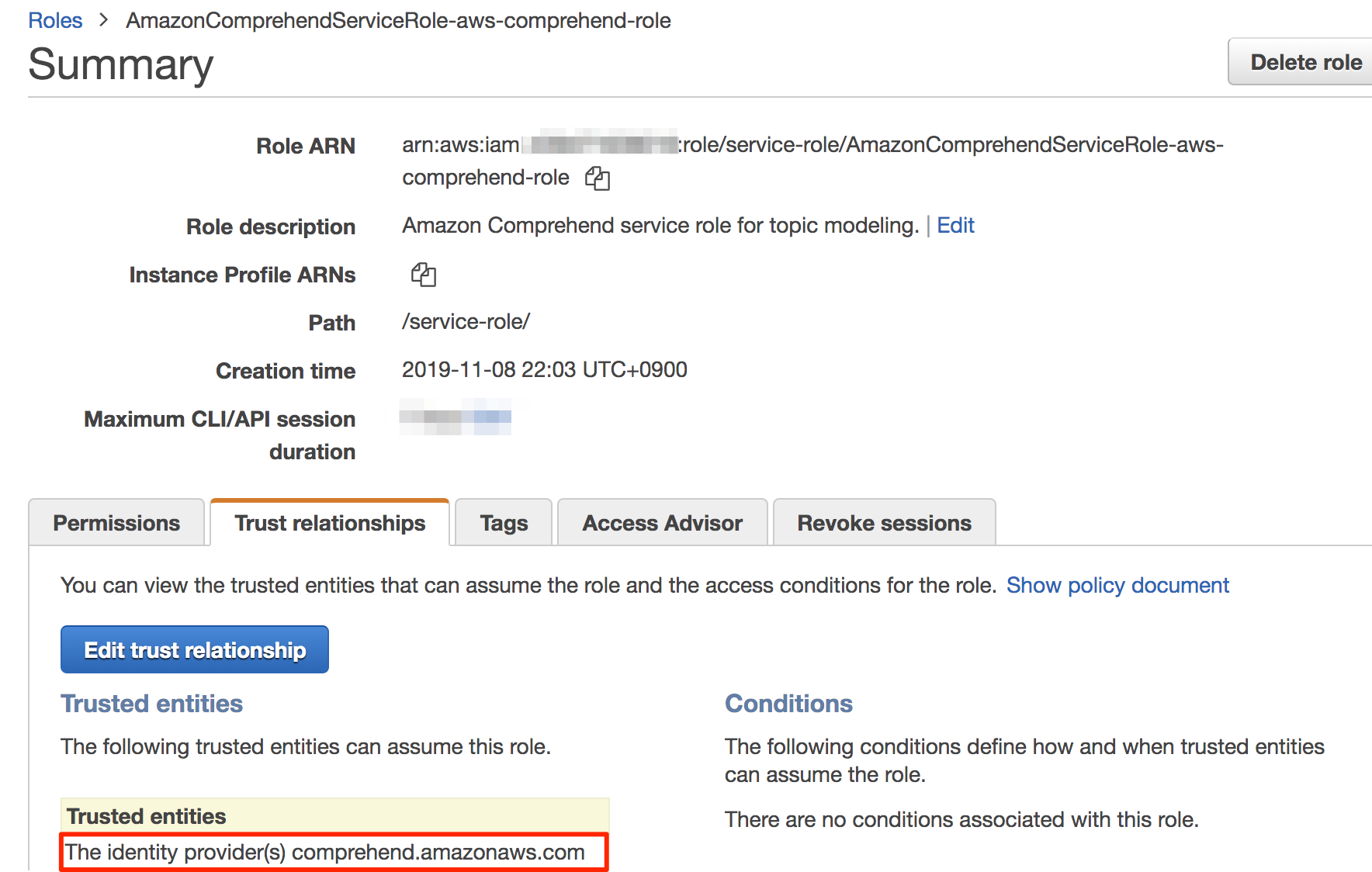Screen dimensions: 1372x872
Task: Select the Trust relationships tab
Action: (330, 523)
